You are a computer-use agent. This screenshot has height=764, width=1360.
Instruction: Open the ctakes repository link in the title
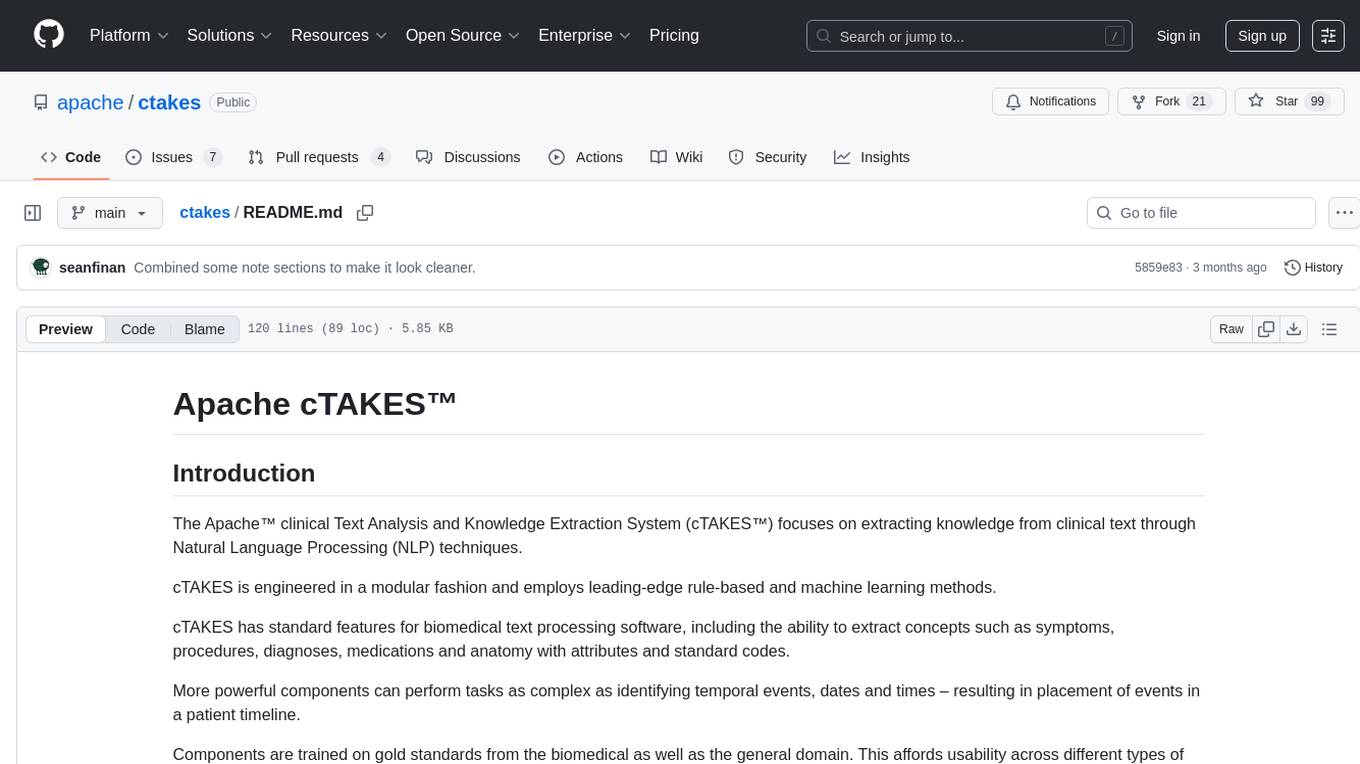(169, 102)
